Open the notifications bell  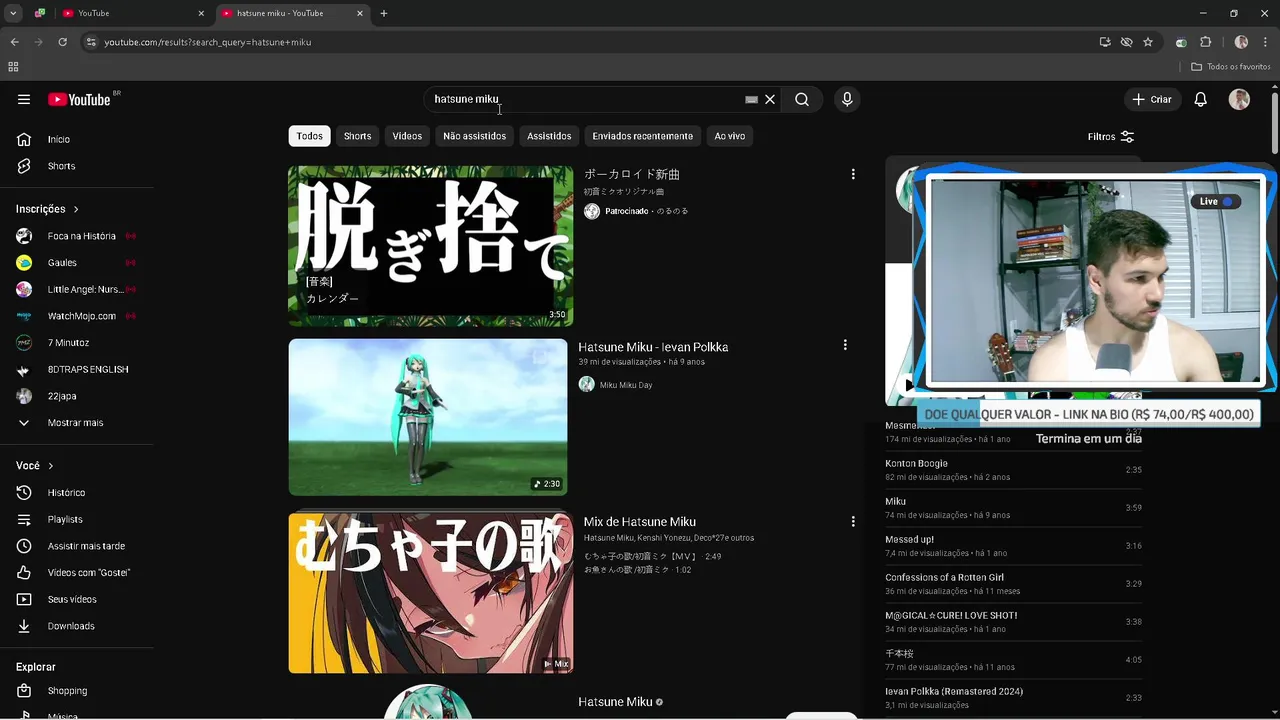(x=1201, y=99)
